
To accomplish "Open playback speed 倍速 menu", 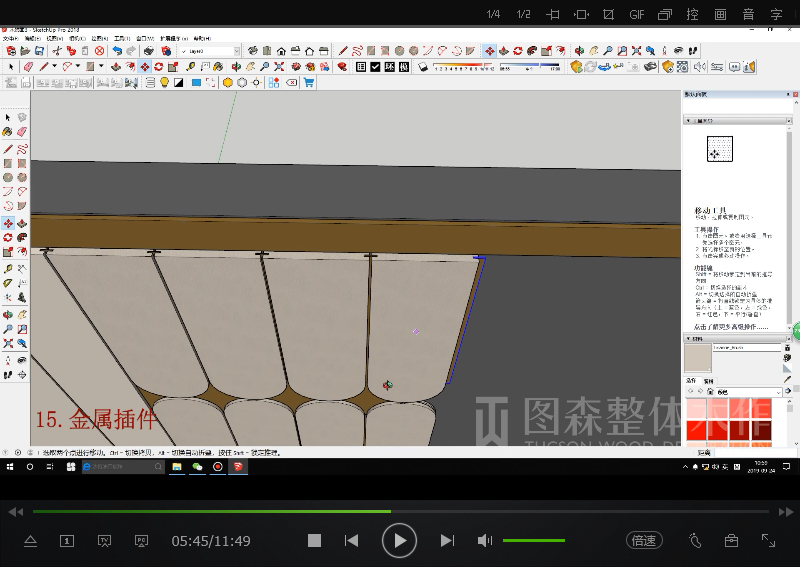I will click(x=644, y=541).
